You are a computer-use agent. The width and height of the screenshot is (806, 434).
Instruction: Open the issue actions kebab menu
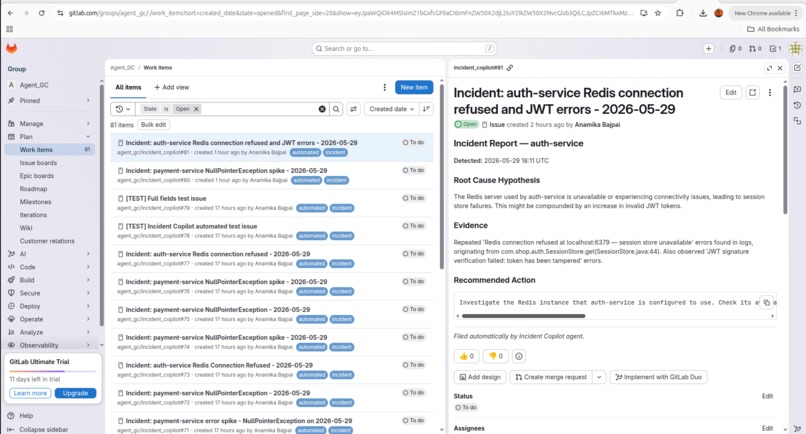(x=770, y=93)
